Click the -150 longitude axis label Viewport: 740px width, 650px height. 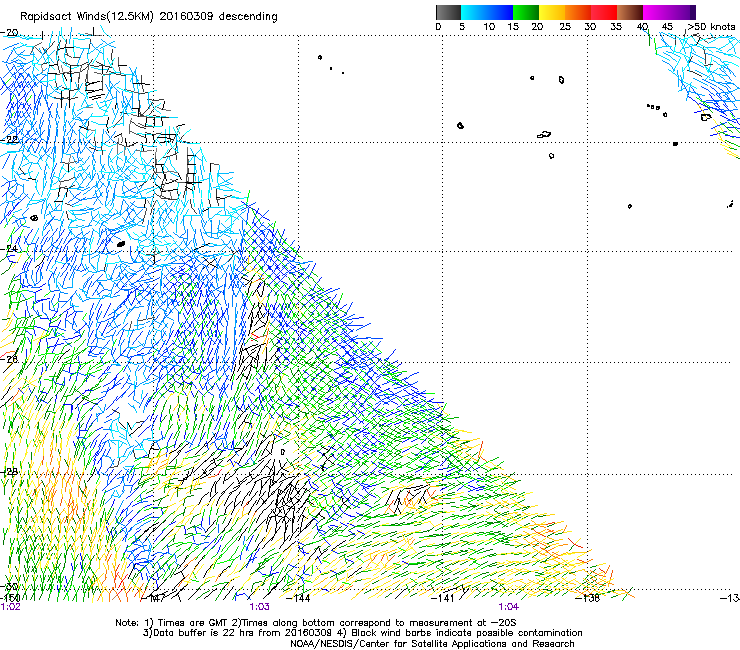tap(10, 598)
